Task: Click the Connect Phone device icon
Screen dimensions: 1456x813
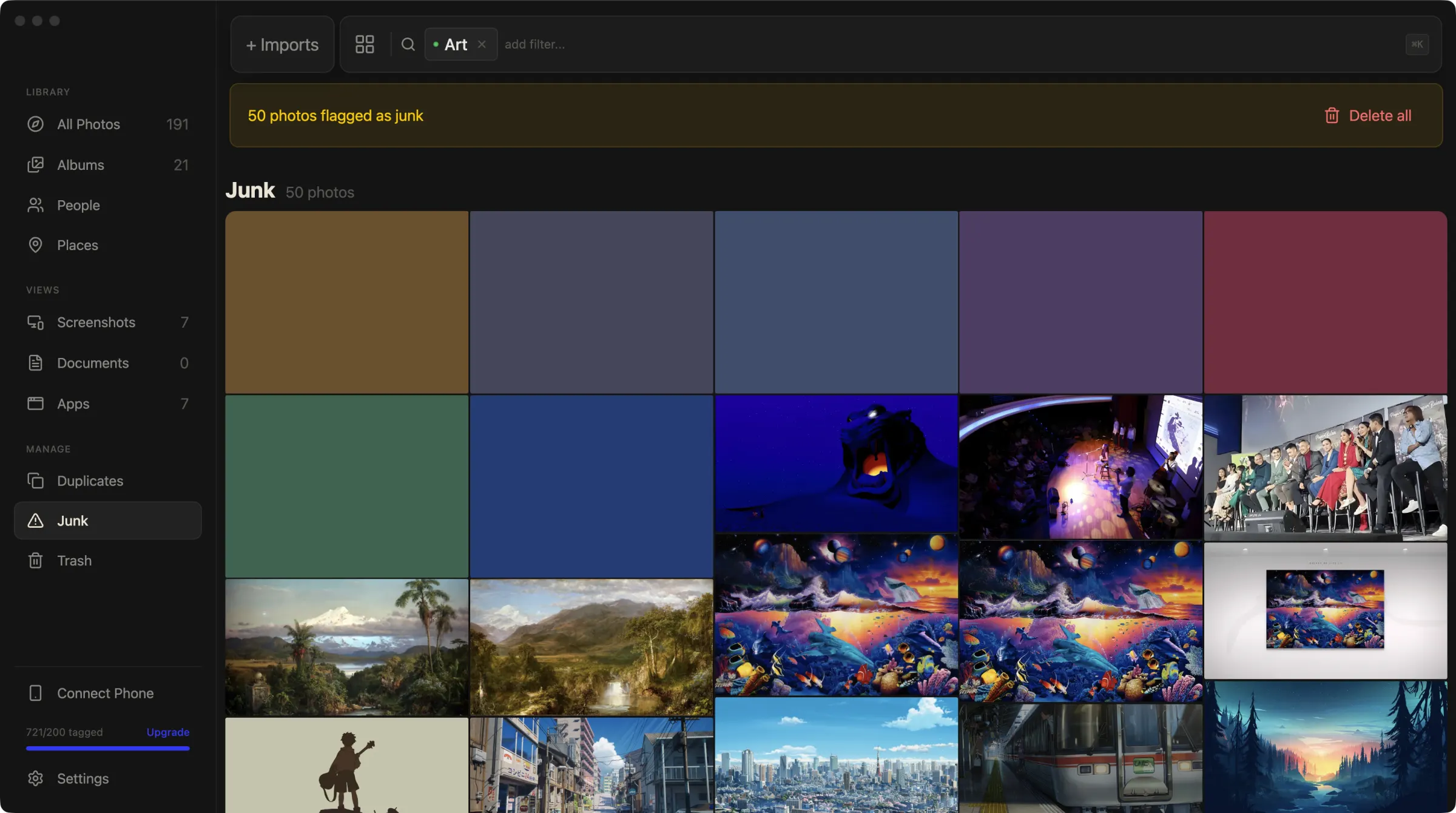Action: tap(36, 693)
